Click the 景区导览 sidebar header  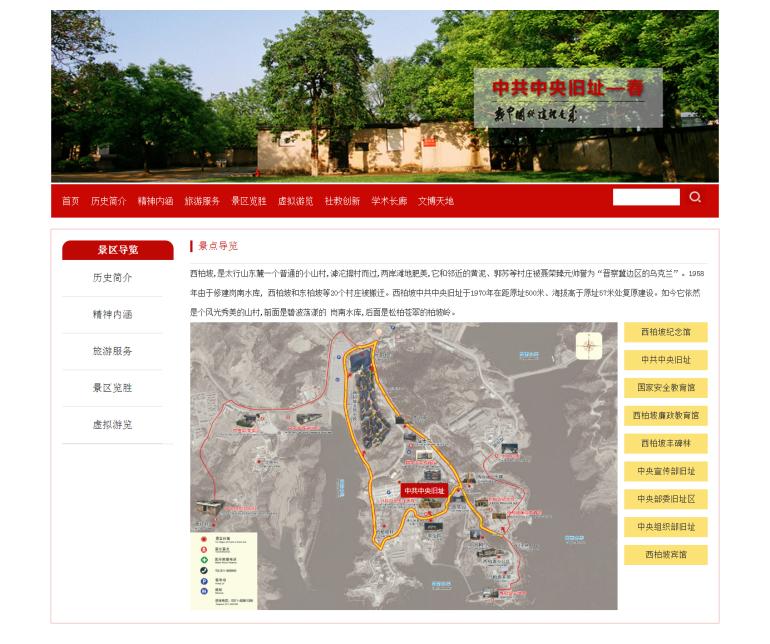118,250
